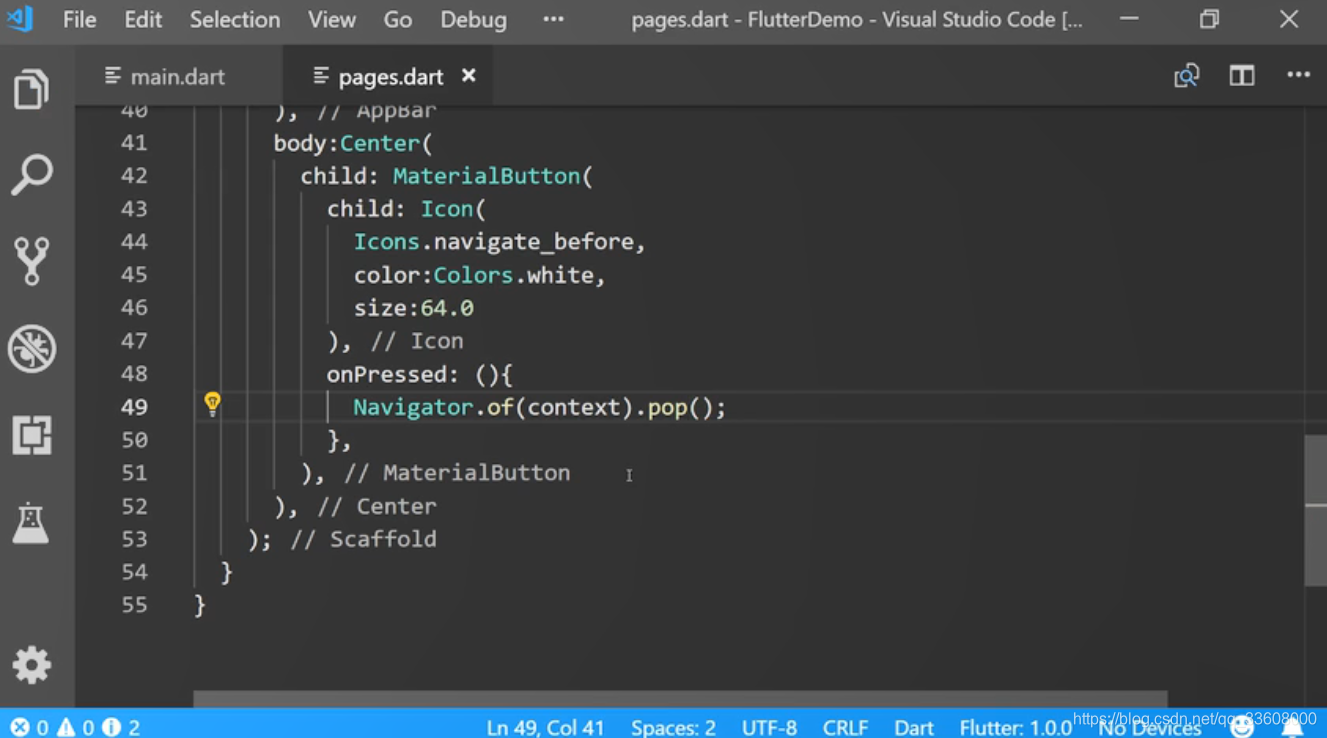Click body:Center( on line 41
Image resolution: width=1327 pixels, height=738 pixels.
click(x=352, y=143)
